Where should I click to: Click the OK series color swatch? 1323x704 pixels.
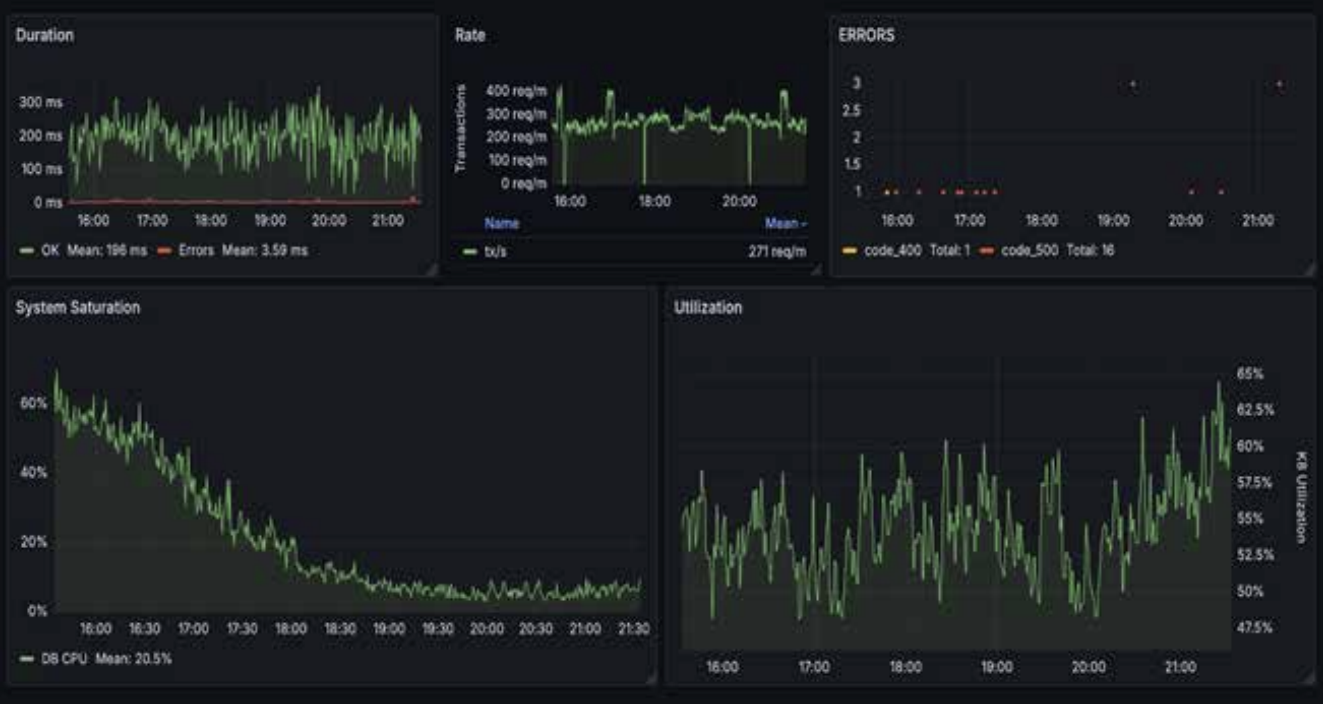[x=27, y=248]
